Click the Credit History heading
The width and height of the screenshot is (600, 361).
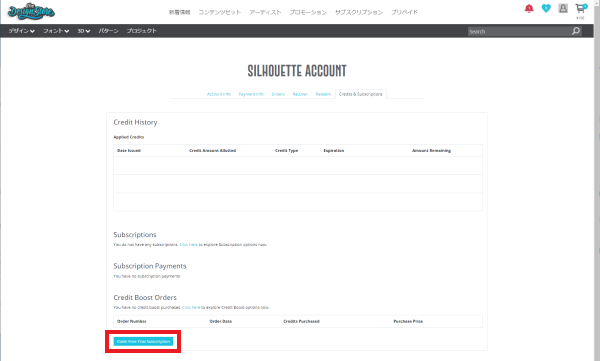tap(135, 122)
